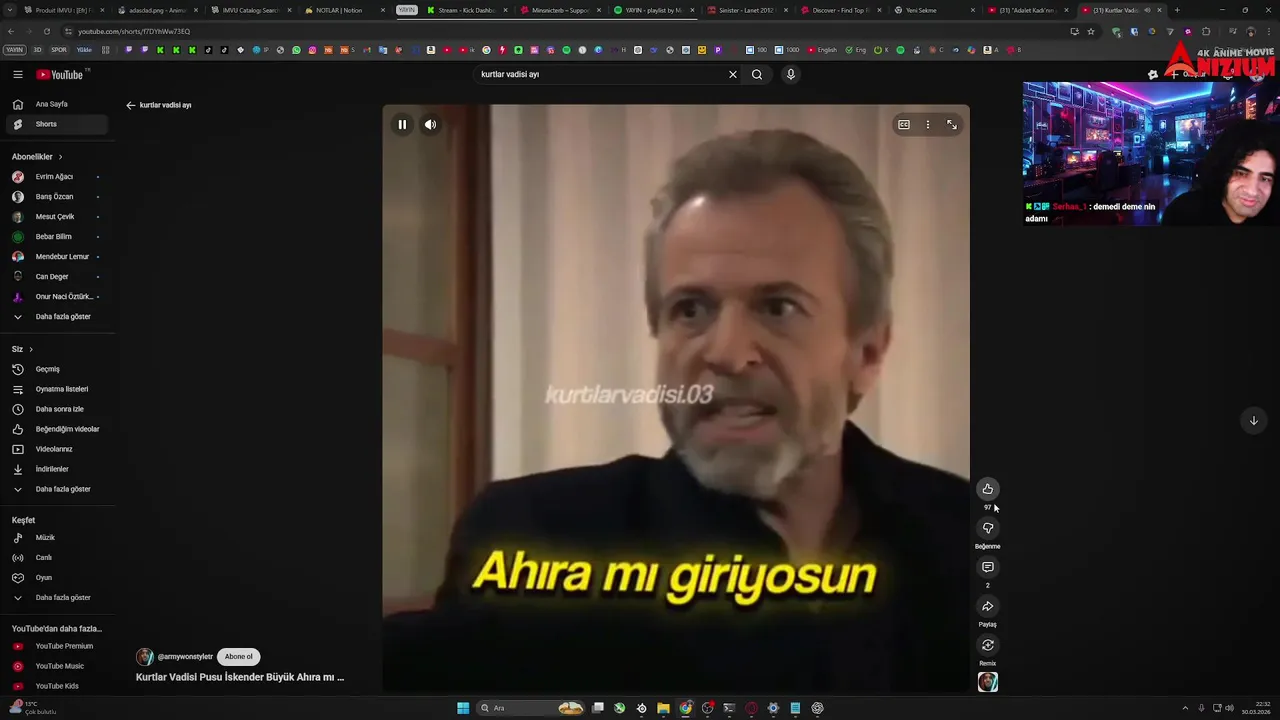Image resolution: width=1280 pixels, height=720 pixels.
Task: Go back from kurtlar vadisi ayı
Action: (131, 105)
